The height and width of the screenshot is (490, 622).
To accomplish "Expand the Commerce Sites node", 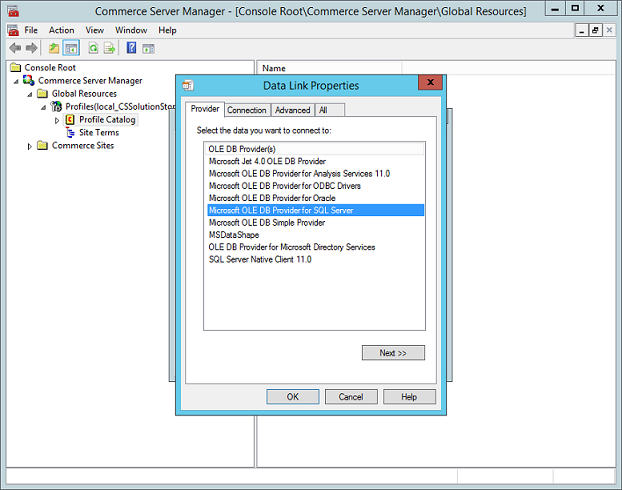I will tap(29, 146).
